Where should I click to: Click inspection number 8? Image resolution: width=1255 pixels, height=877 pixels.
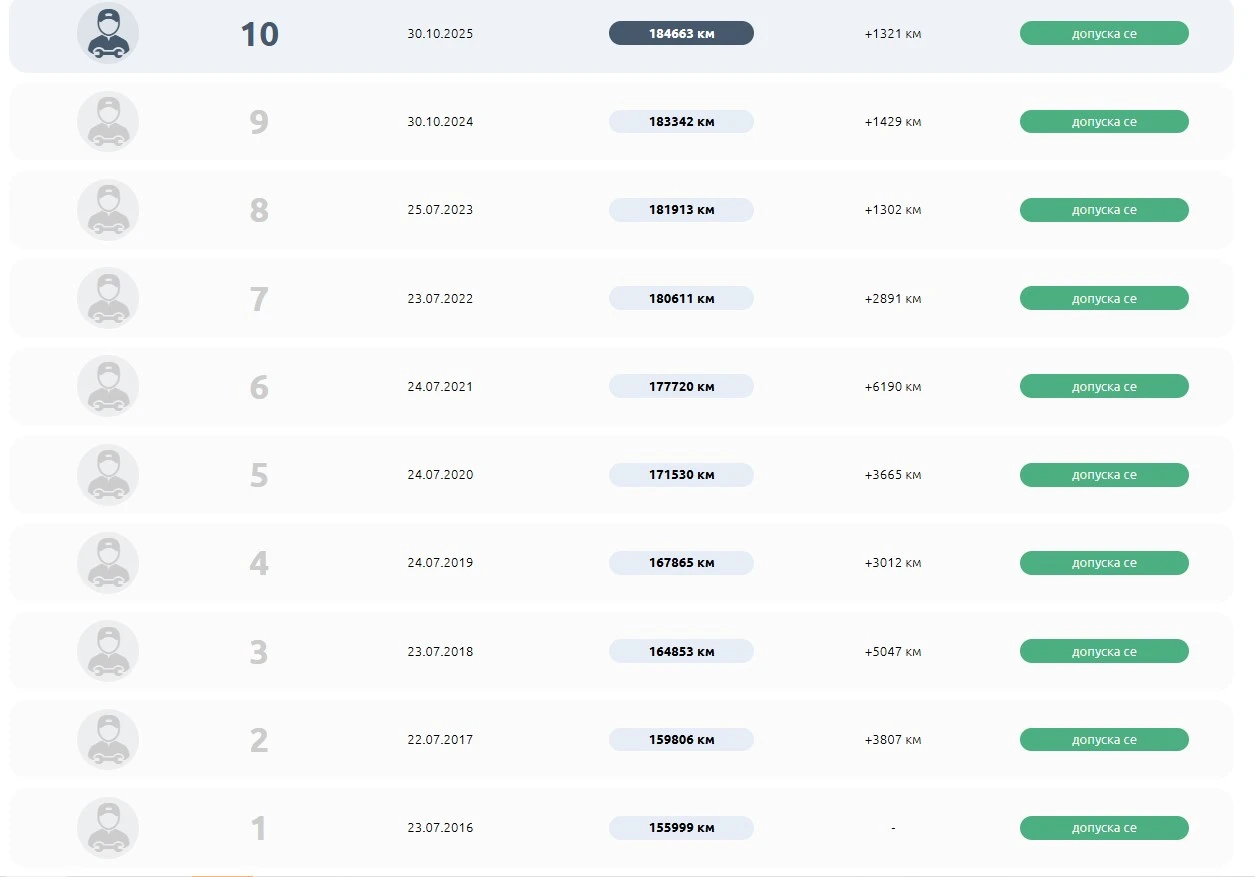[259, 211]
